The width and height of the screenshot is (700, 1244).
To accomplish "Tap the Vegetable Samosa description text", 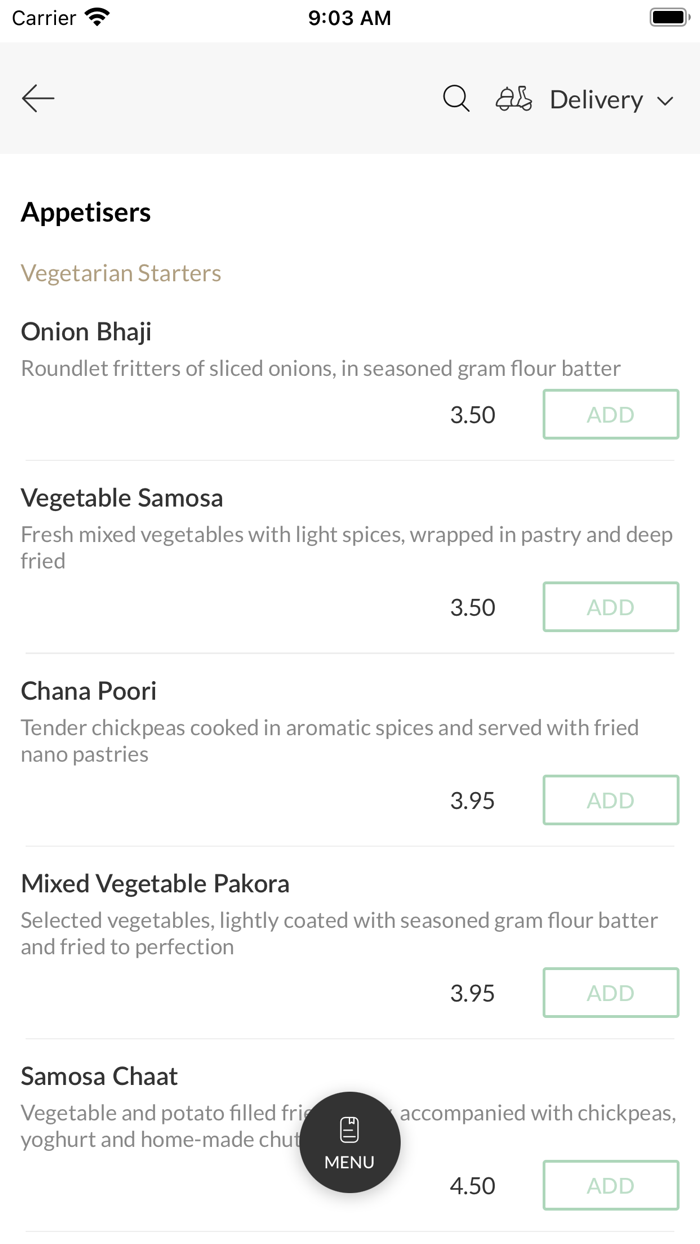I will (346, 547).
